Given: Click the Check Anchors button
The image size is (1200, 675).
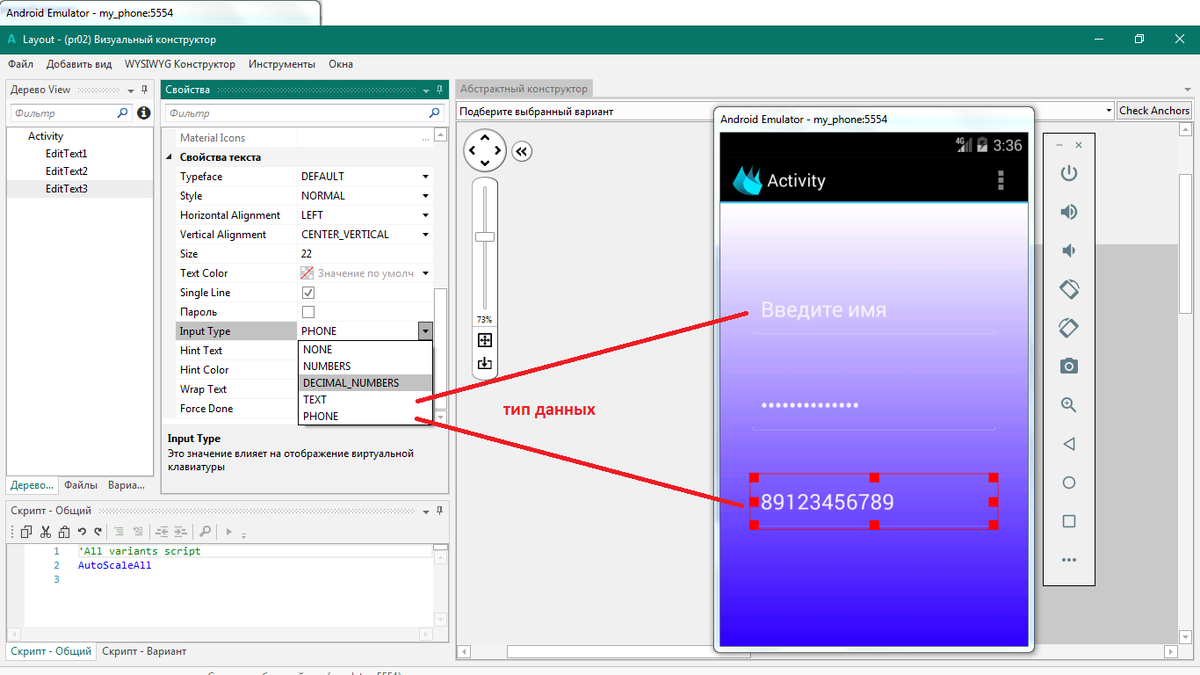Looking at the screenshot, I should (x=1154, y=111).
